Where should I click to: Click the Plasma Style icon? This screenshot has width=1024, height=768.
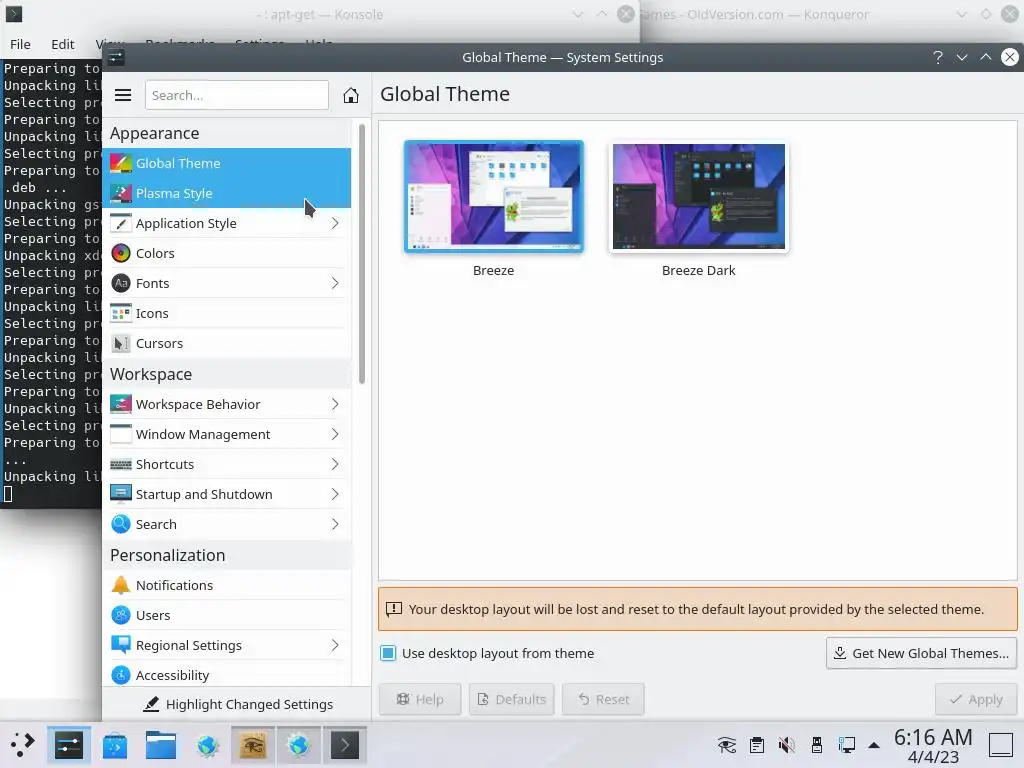[121, 193]
